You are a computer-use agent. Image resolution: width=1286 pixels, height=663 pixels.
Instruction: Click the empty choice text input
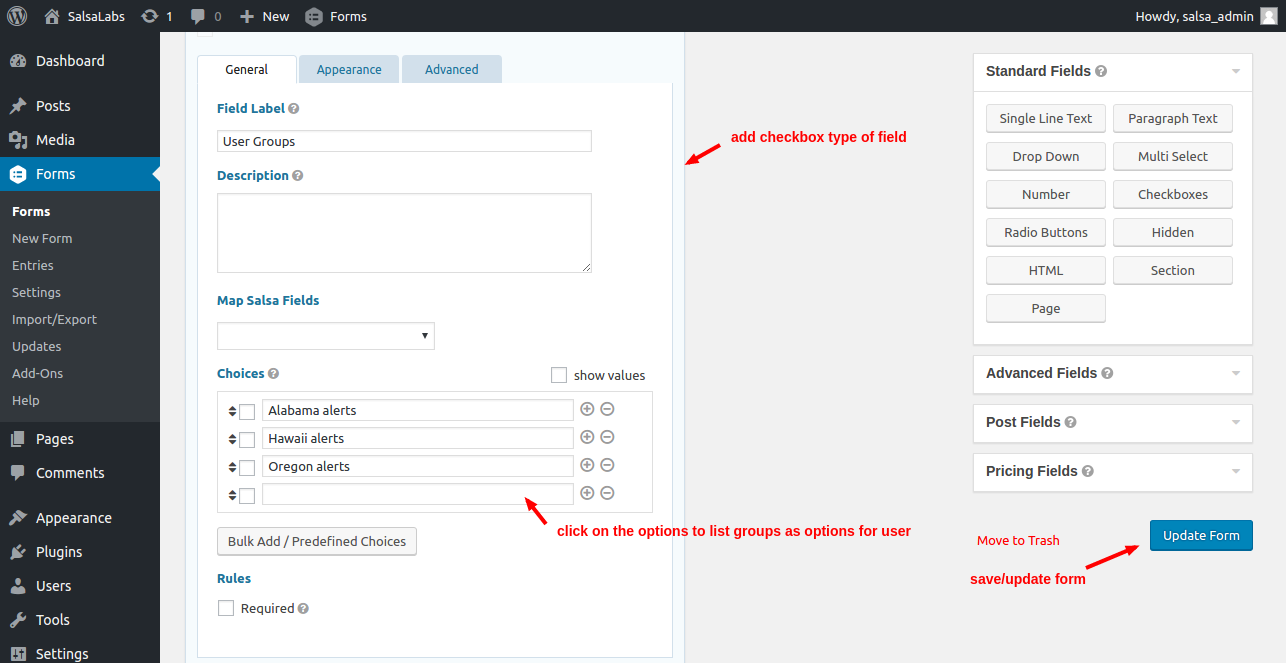[x=418, y=494]
